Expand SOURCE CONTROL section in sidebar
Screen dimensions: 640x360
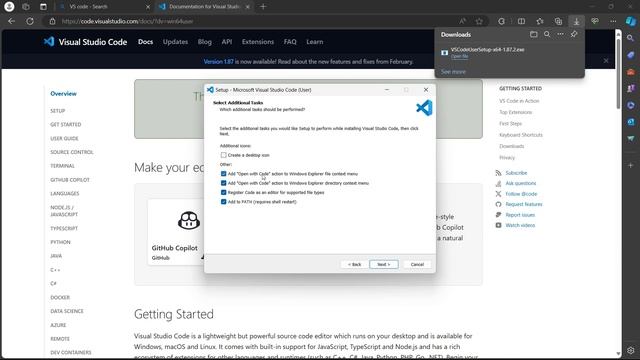pyautogui.click(x=72, y=152)
